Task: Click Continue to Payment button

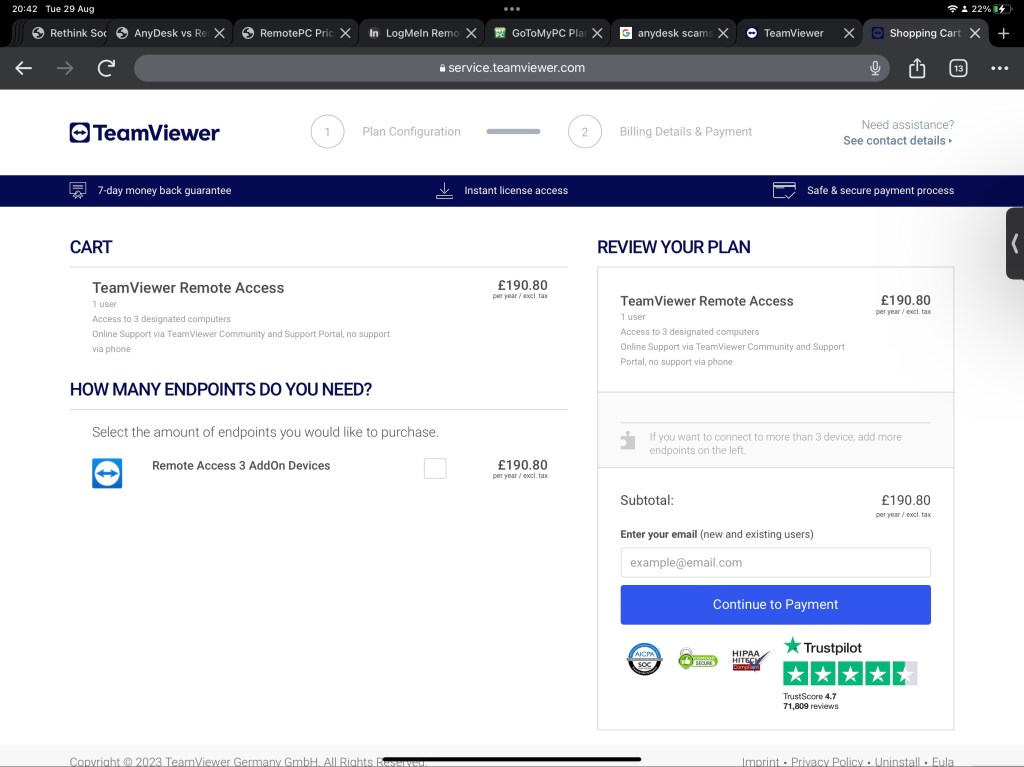Action: (x=775, y=605)
